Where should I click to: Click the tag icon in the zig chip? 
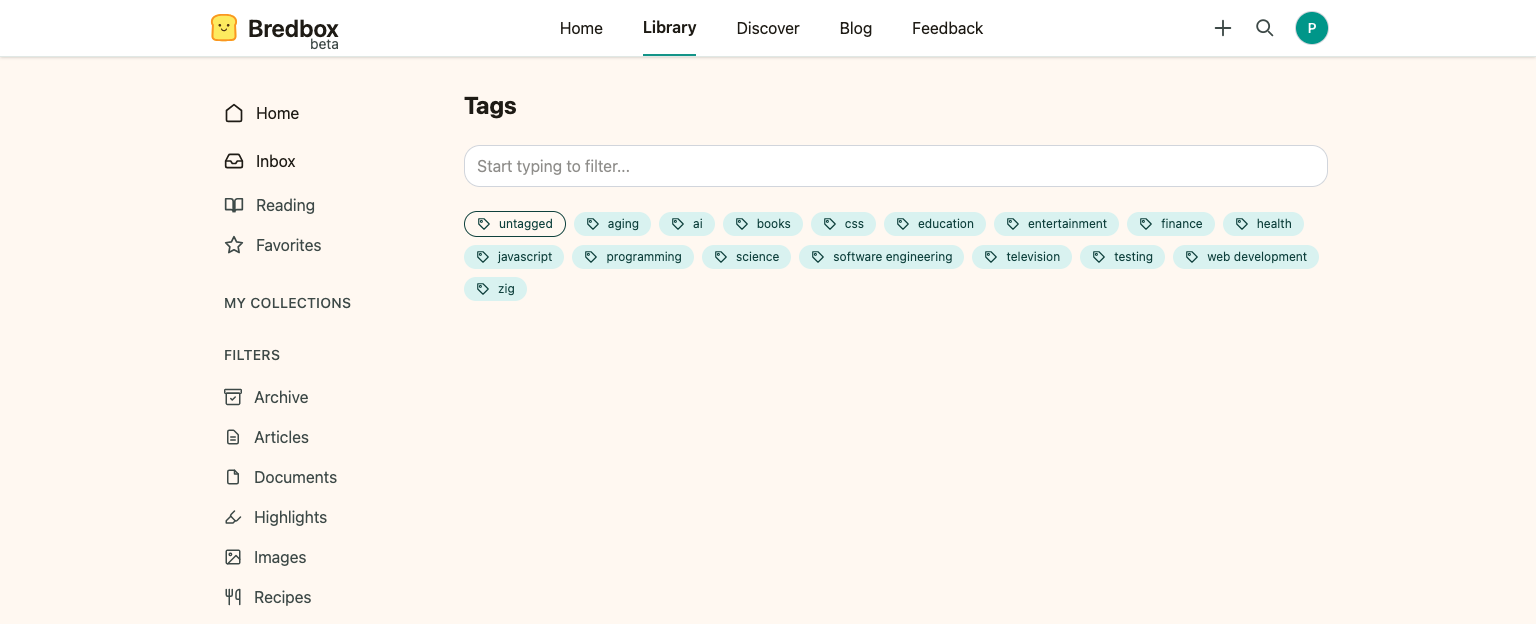(483, 289)
